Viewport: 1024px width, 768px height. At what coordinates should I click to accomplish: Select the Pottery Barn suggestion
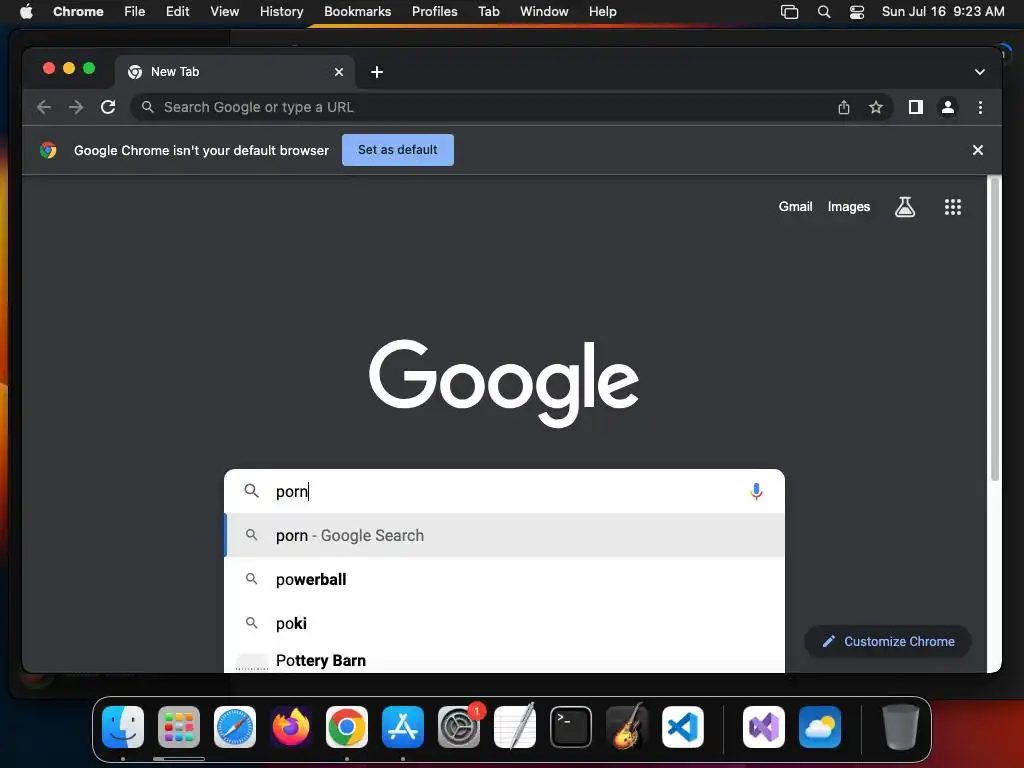pyautogui.click(x=504, y=660)
